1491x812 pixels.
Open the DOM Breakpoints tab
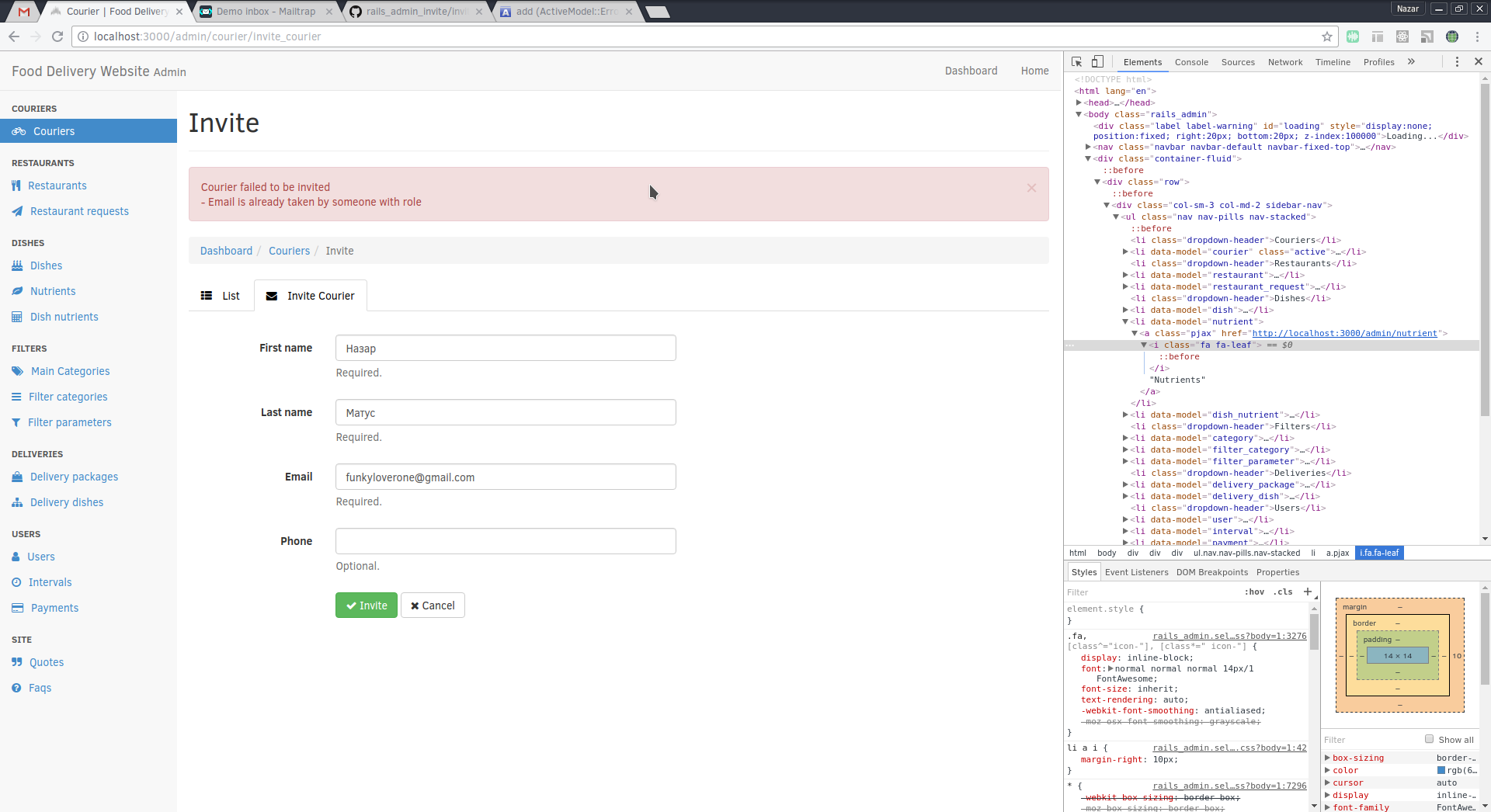click(1211, 572)
